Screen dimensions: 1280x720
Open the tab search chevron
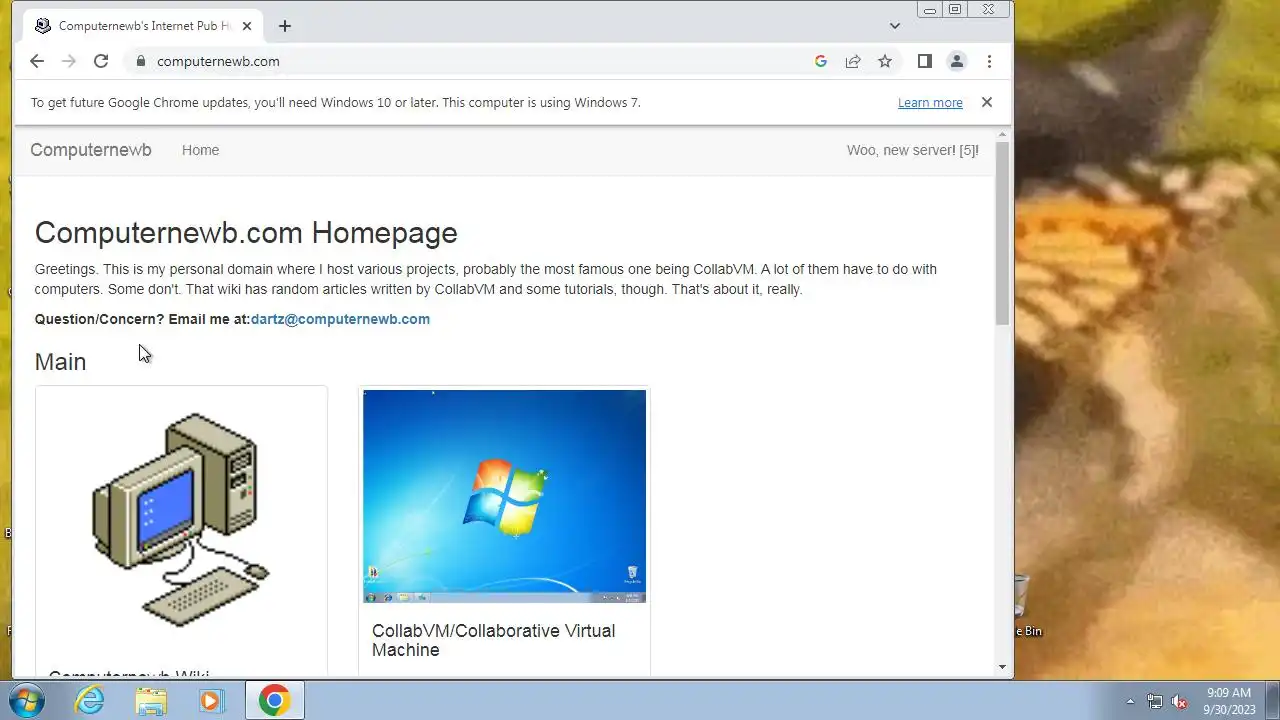click(895, 26)
